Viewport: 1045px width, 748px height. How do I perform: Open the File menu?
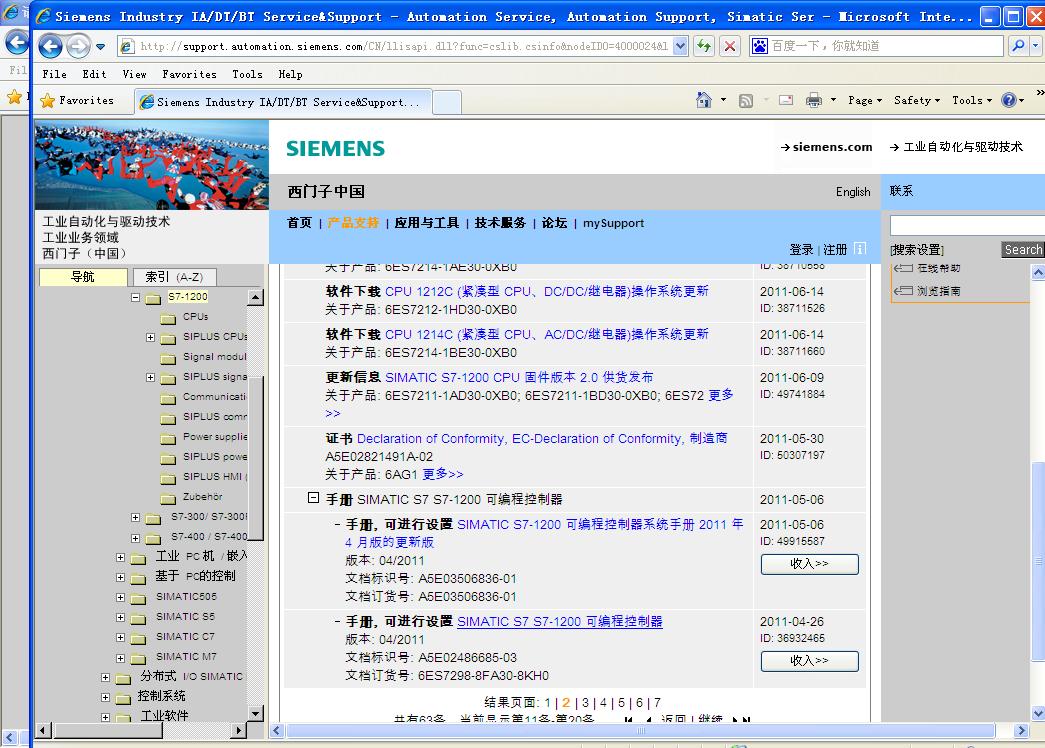pyautogui.click(x=54, y=74)
